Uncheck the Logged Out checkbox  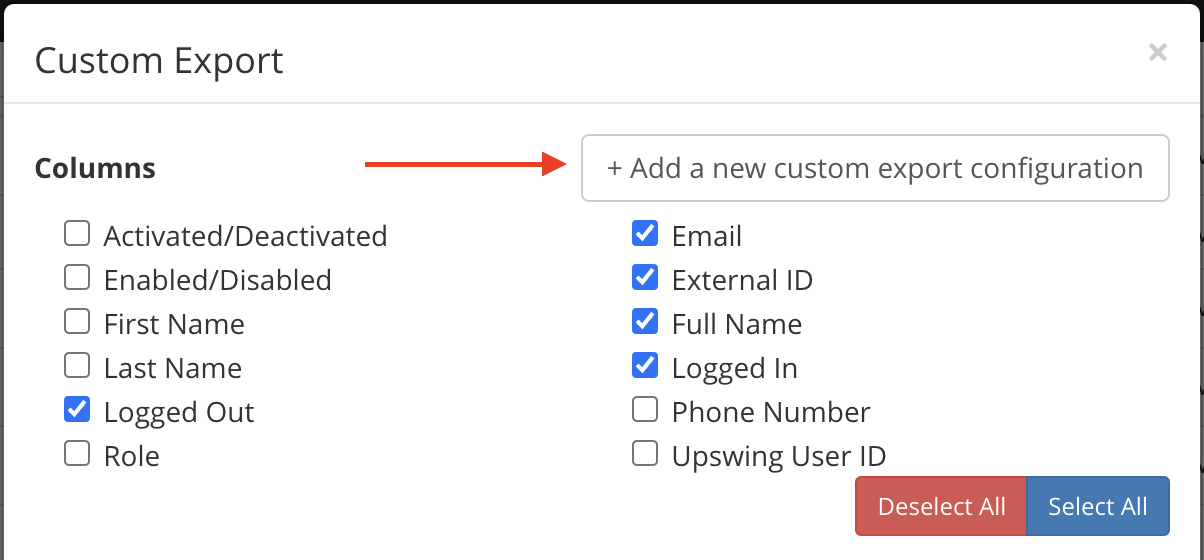point(77,410)
